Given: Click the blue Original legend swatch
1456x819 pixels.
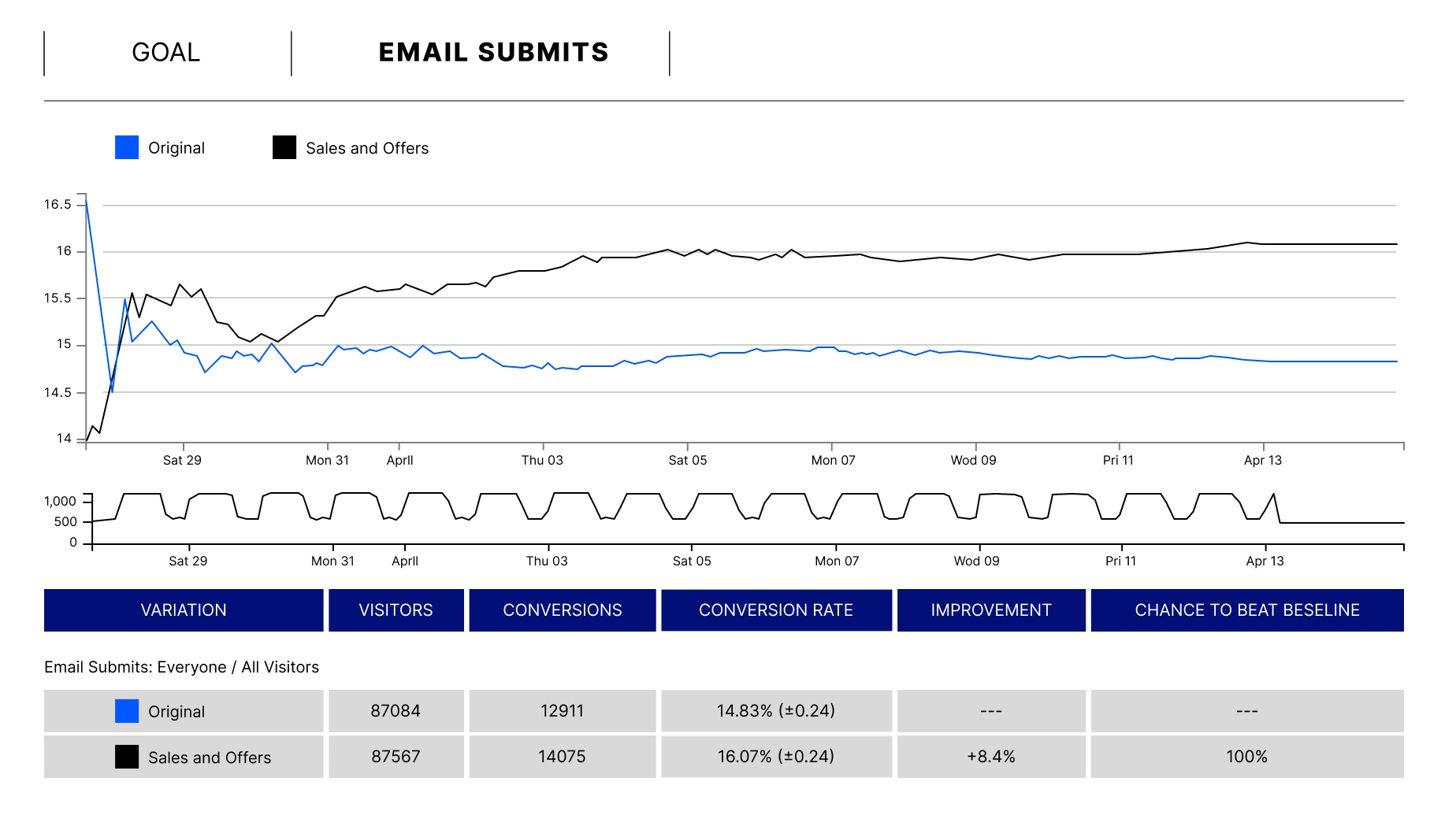Looking at the screenshot, I should point(127,148).
